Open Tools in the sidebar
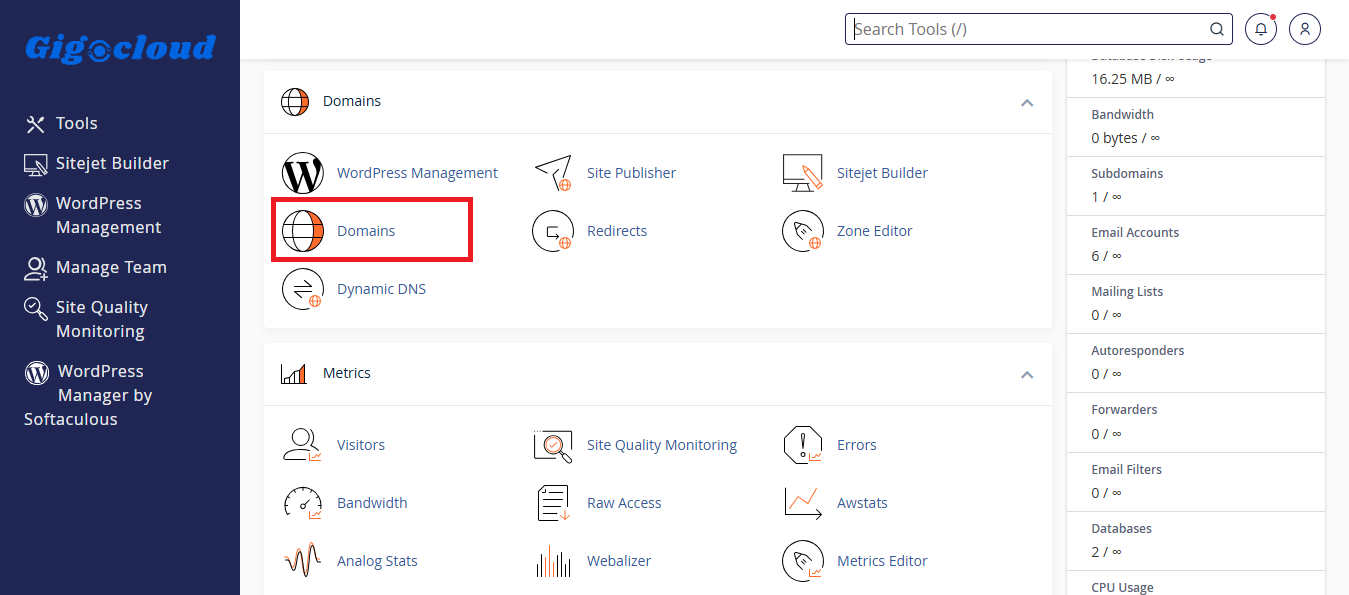This screenshot has height=595, width=1349. click(61, 124)
